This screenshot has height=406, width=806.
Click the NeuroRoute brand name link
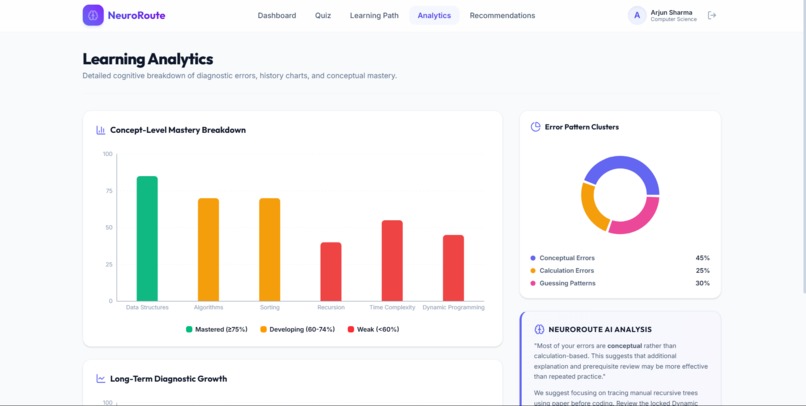coord(136,15)
